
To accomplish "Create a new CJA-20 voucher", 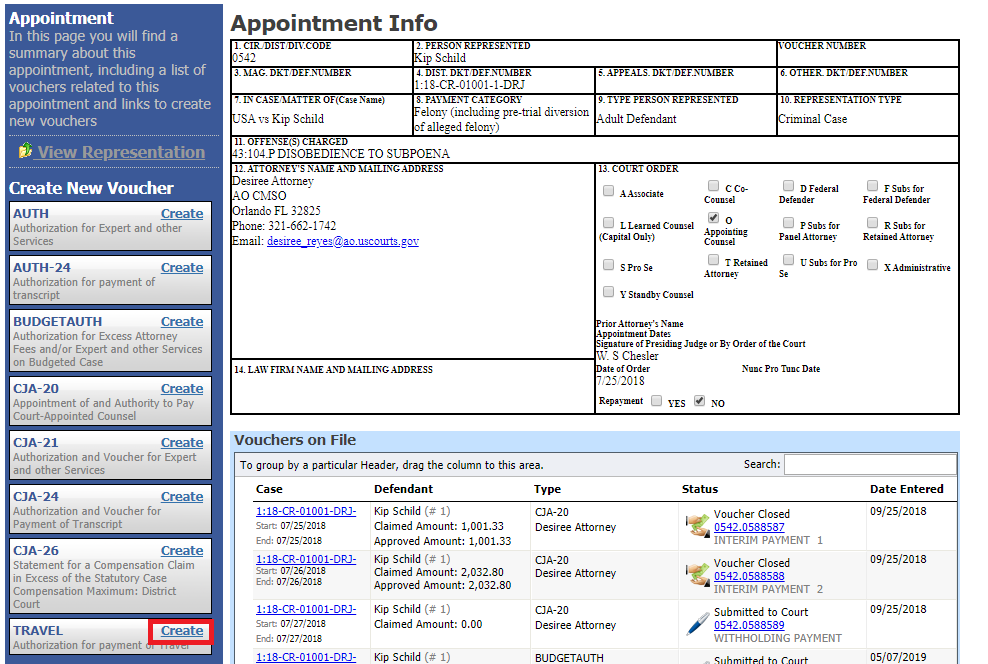I will 182,389.
